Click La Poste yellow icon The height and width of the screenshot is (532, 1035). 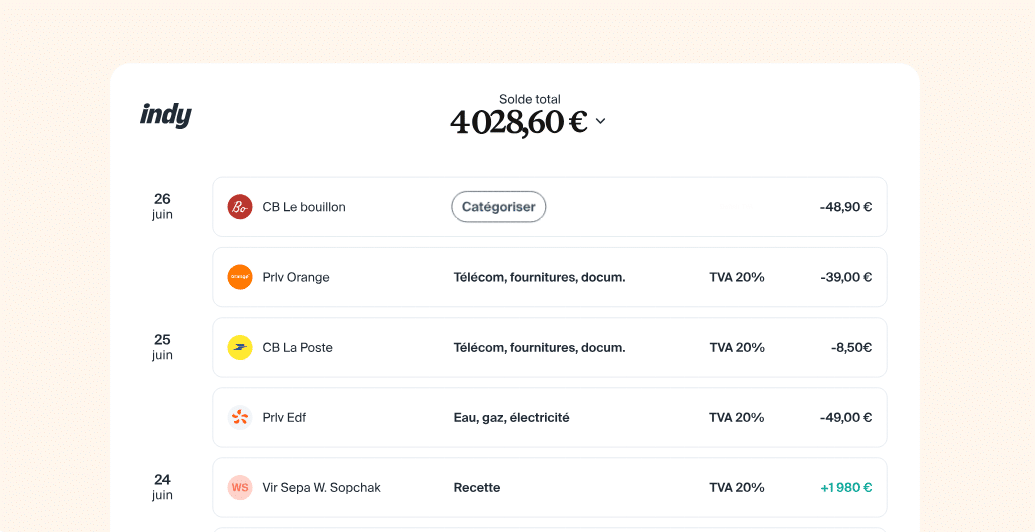click(239, 347)
